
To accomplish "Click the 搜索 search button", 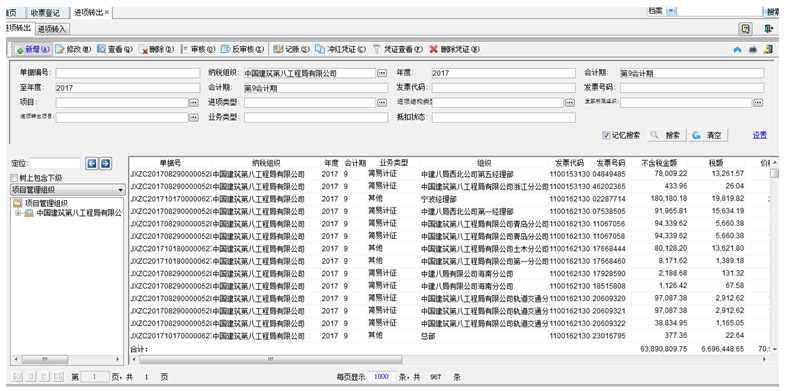I will click(666, 135).
